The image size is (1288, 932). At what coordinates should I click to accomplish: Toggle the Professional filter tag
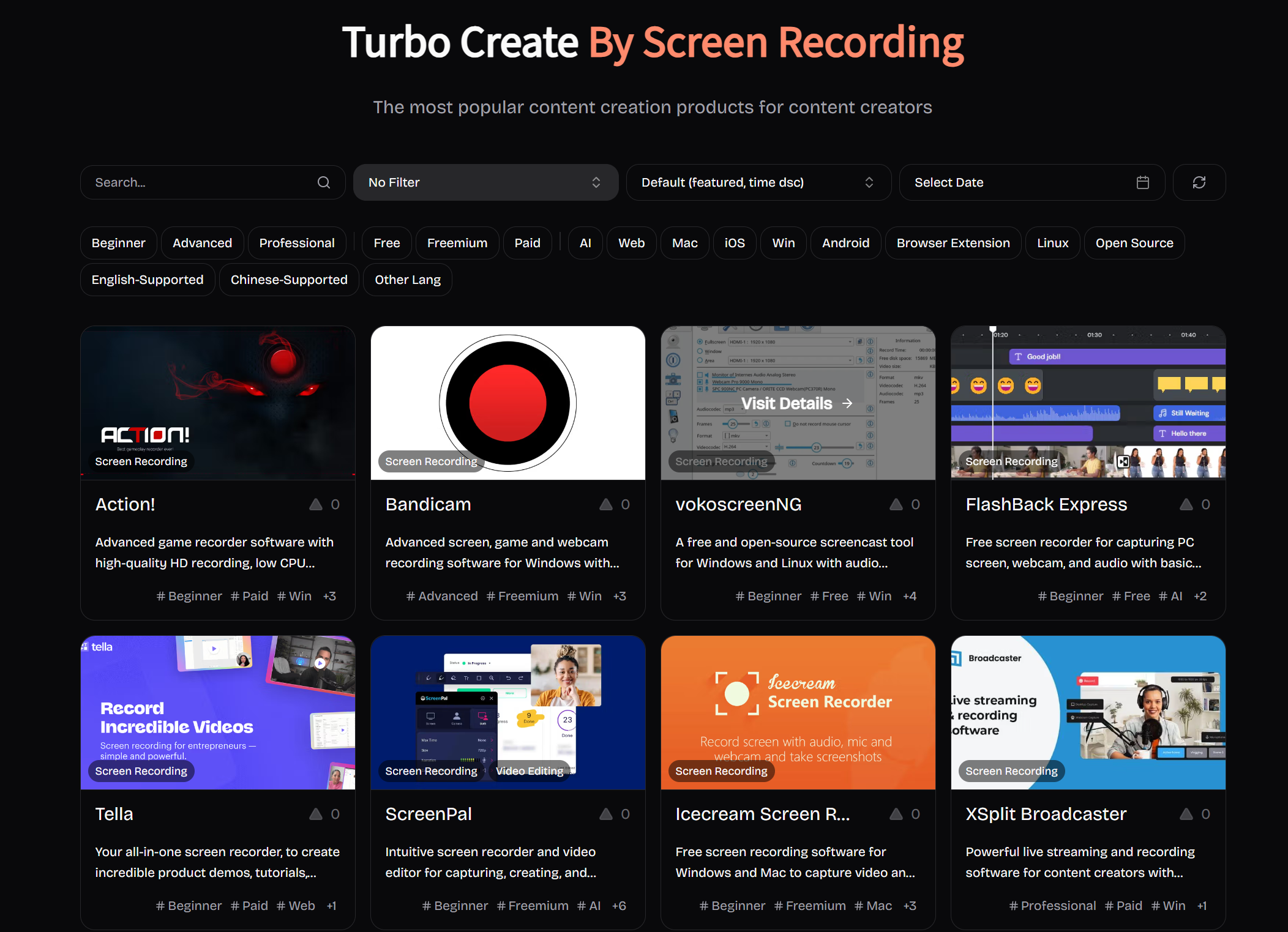coord(297,243)
